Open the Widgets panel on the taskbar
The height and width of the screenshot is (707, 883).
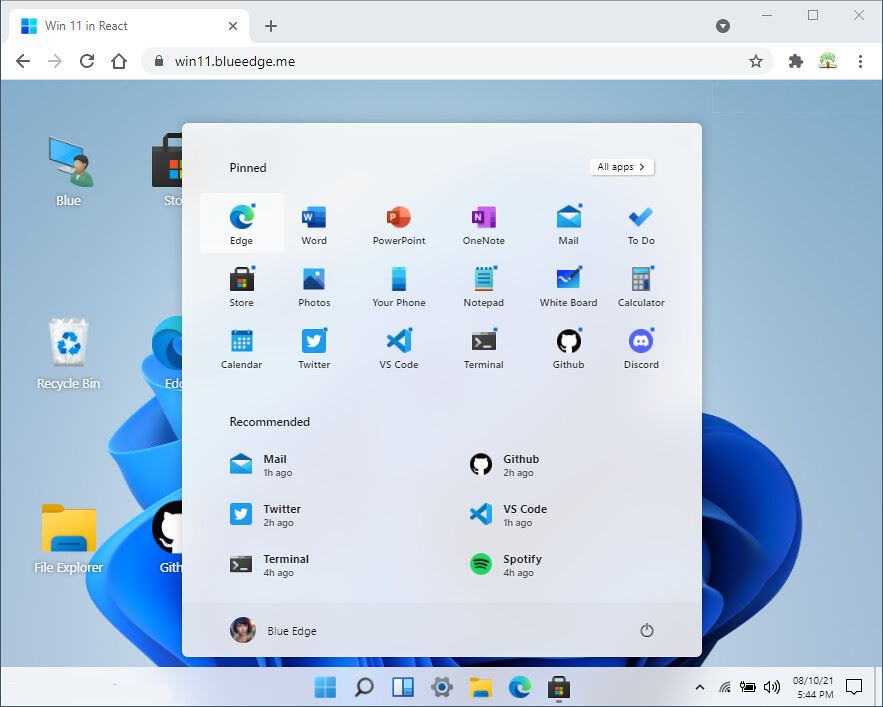403,687
